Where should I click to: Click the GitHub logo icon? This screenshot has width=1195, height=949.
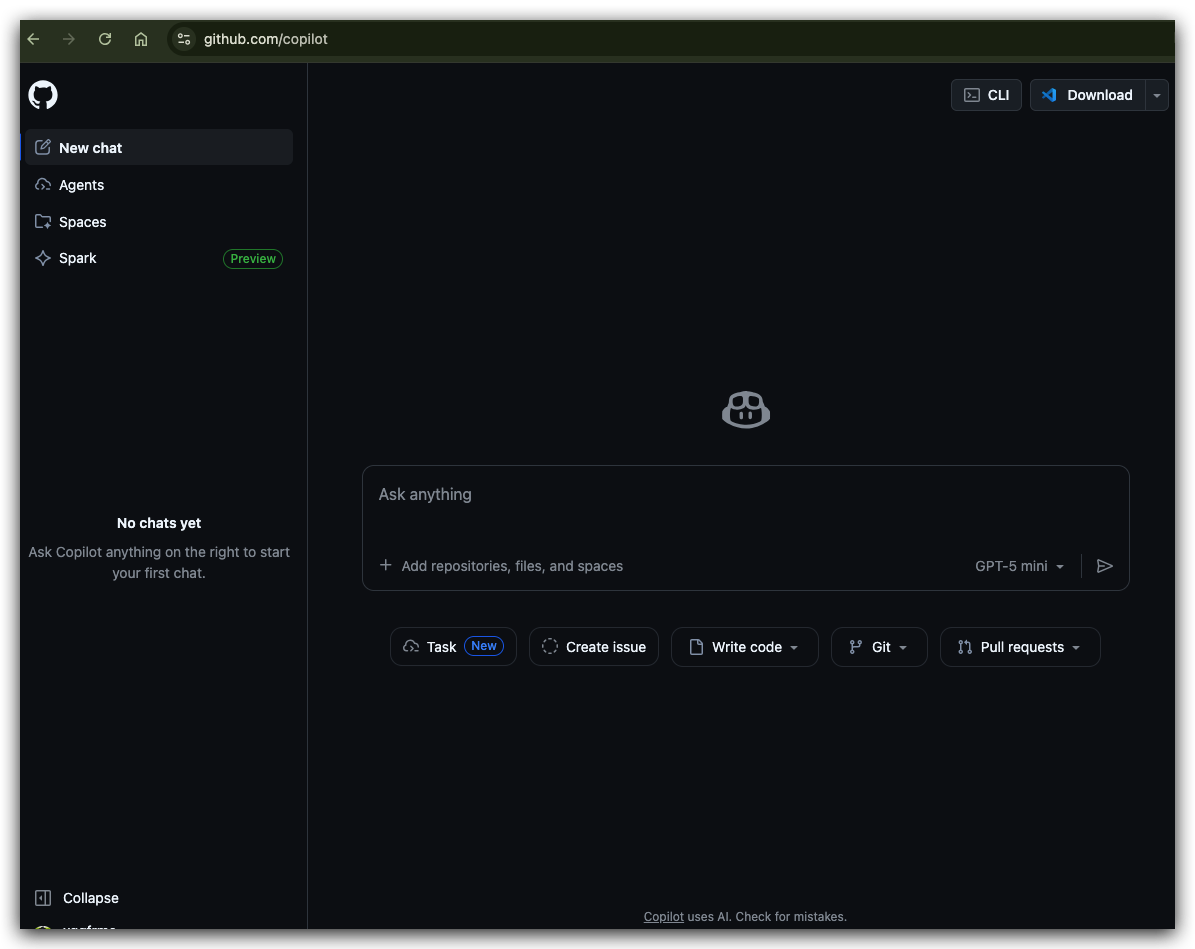click(x=43, y=95)
